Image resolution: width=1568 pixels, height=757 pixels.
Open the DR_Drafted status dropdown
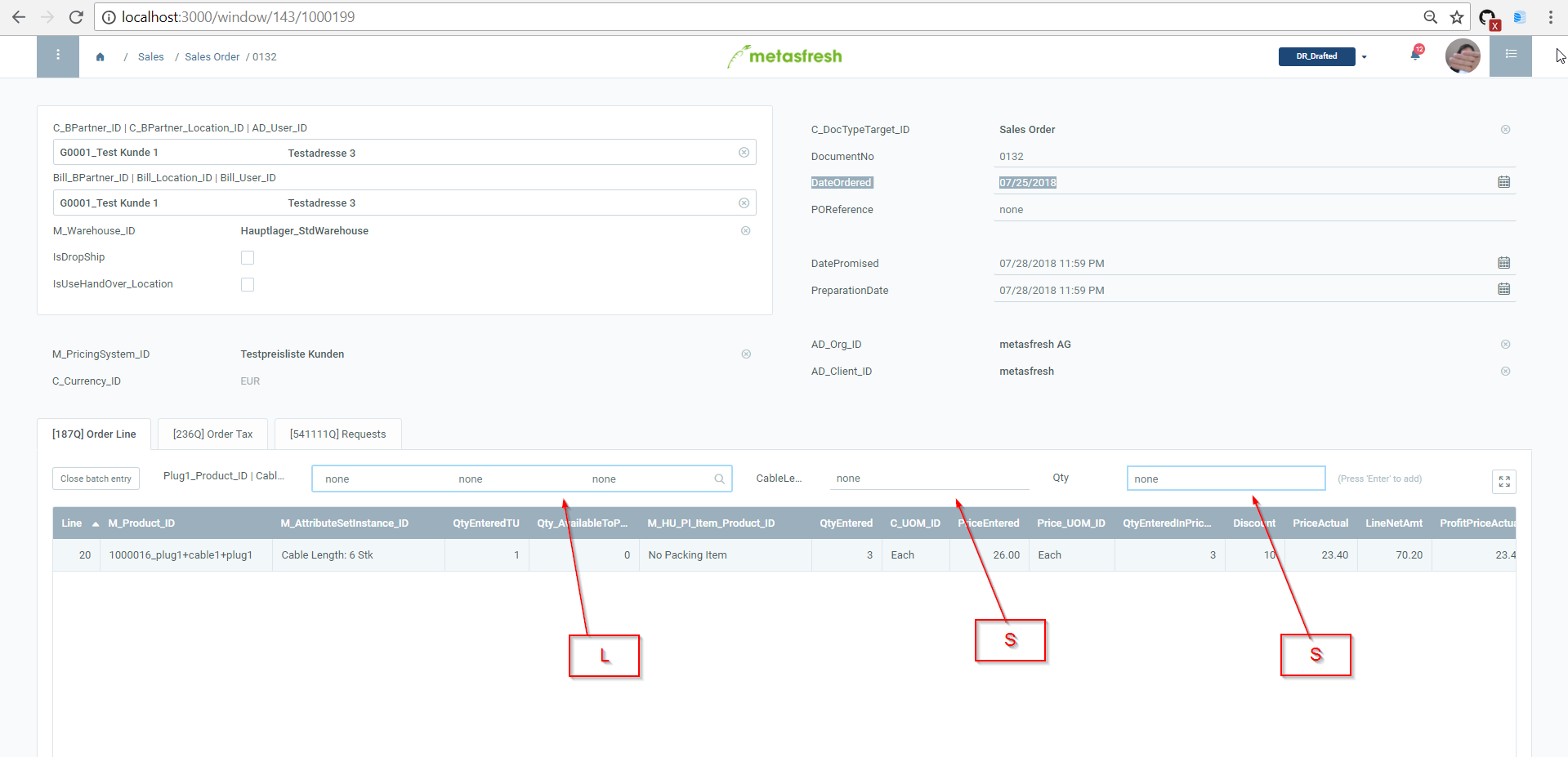(1363, 56)
